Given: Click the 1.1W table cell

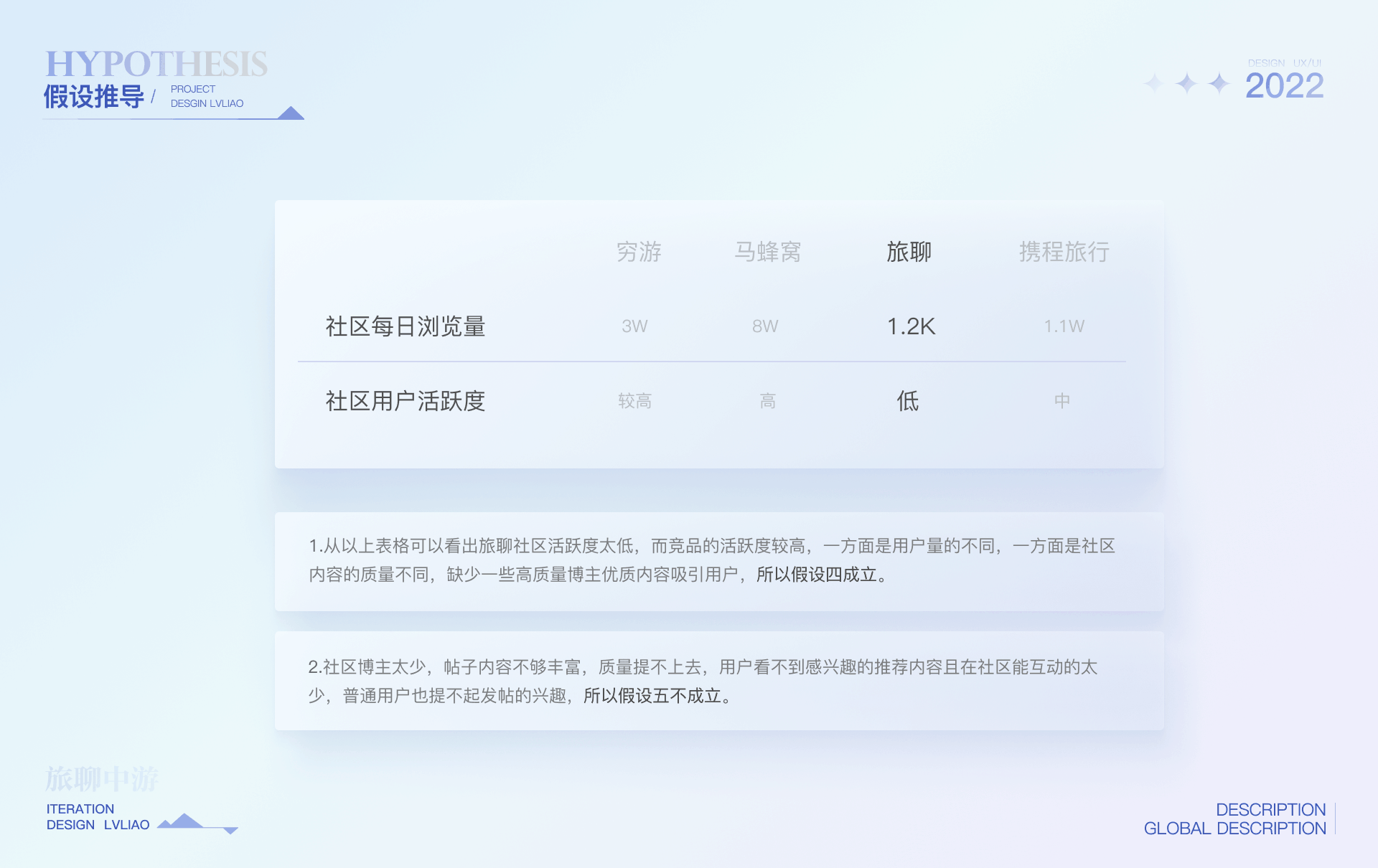Looking at the screenshot, I should point(1064,326).
